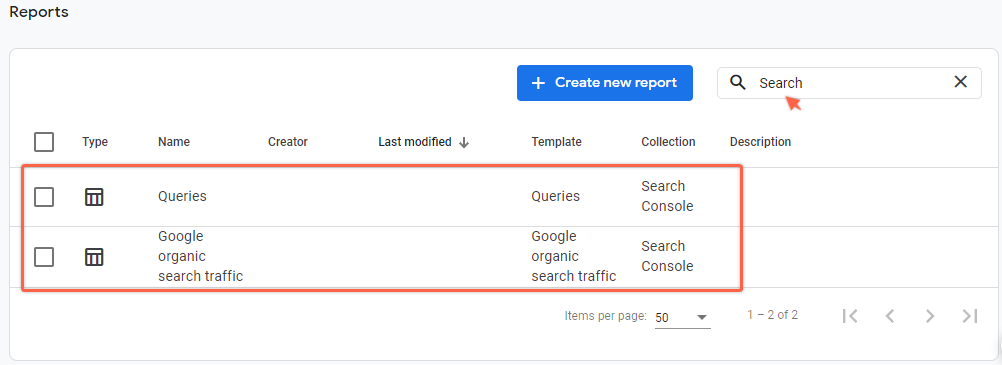Click the Name column header
This screenshot has width=1002, height=365.
pos(174,142)
